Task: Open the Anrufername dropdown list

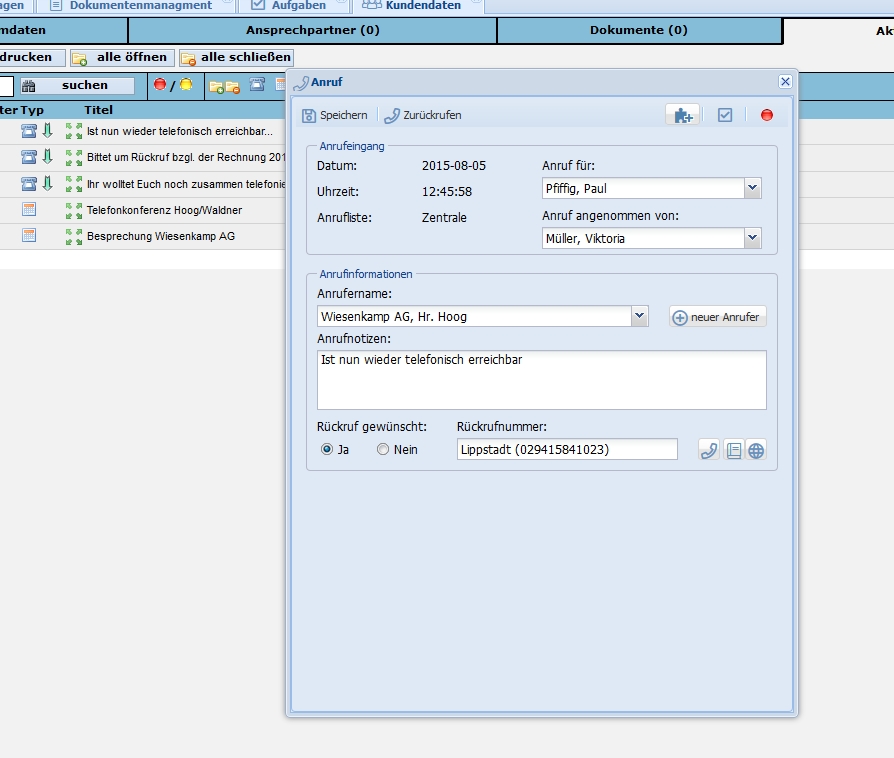Action: coord(639,316)
